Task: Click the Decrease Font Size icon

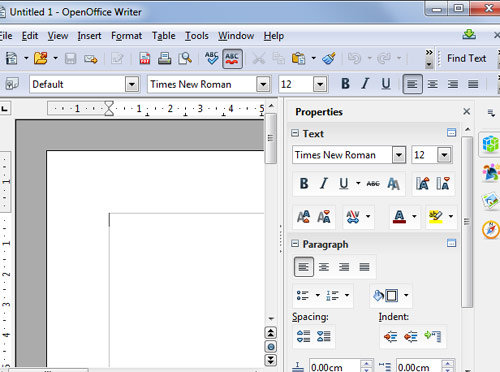Action: (443, 184)
